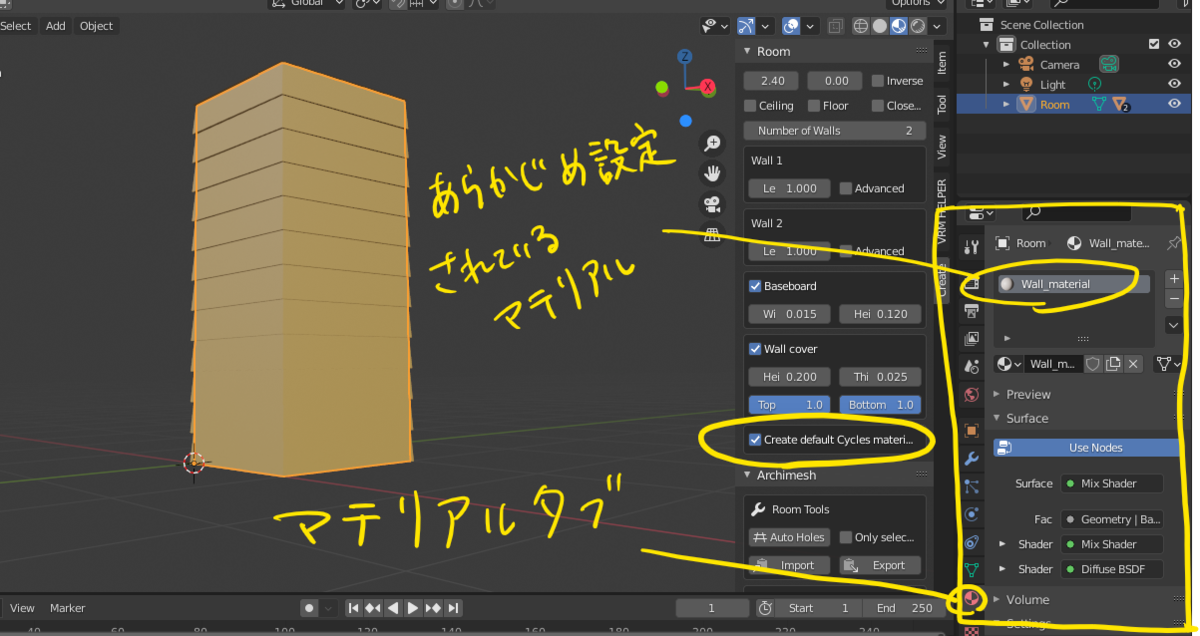The width and height of the screenshot is (1200, 636).
Task: Open the Object Data green triangle tab
Action: [x=971, y=570]
